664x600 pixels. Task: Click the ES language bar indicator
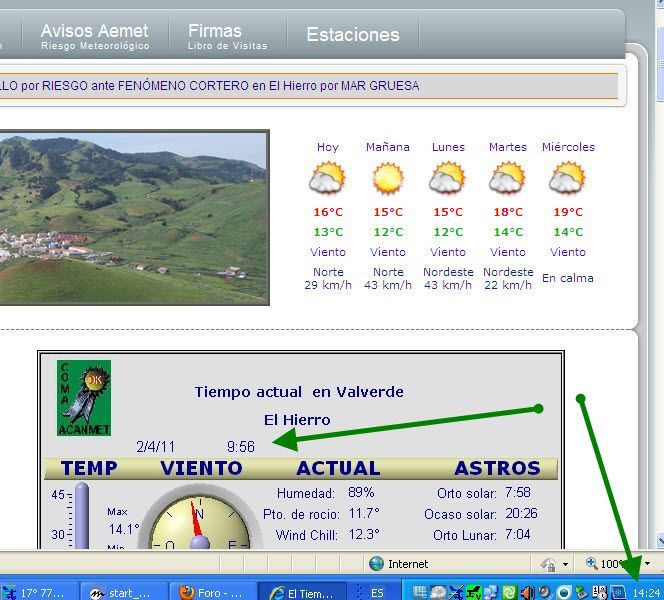point(377,593)
